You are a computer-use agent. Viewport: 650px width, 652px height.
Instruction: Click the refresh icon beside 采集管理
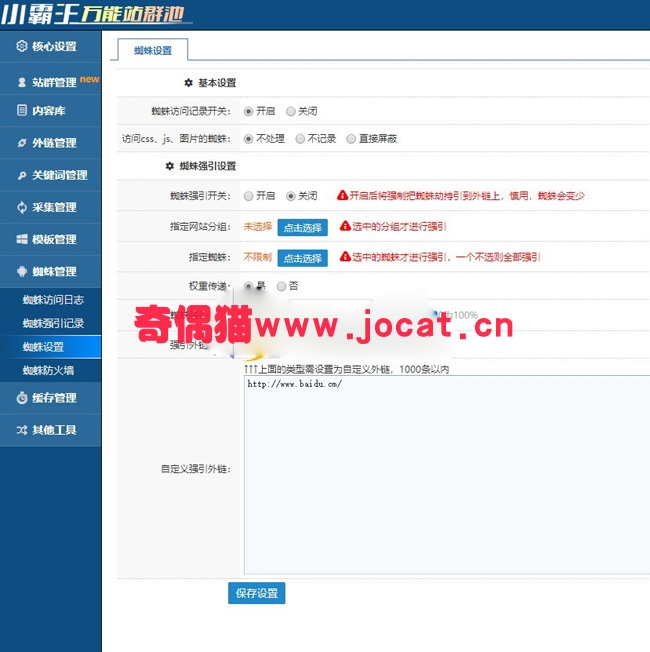pyautogui.click(x=22, y=207)
